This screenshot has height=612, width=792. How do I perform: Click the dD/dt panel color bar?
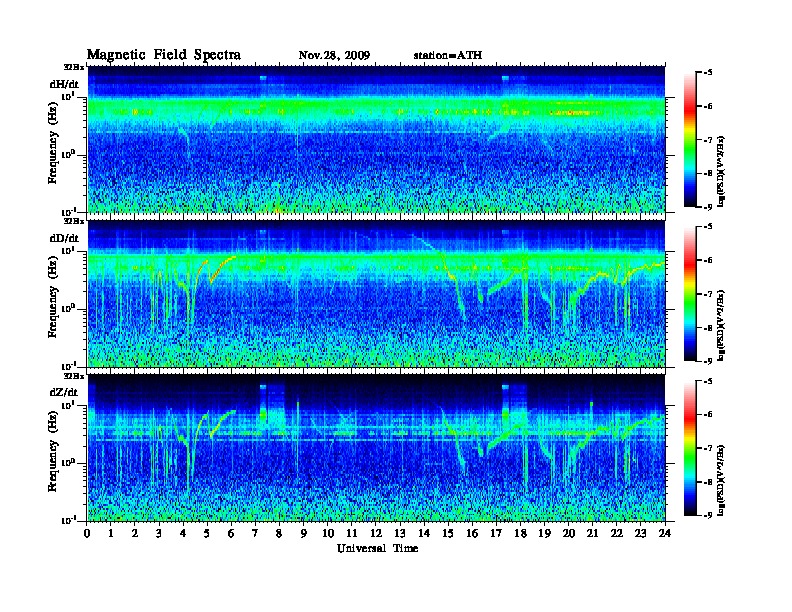pyautogui.click(x=690, y=293)
